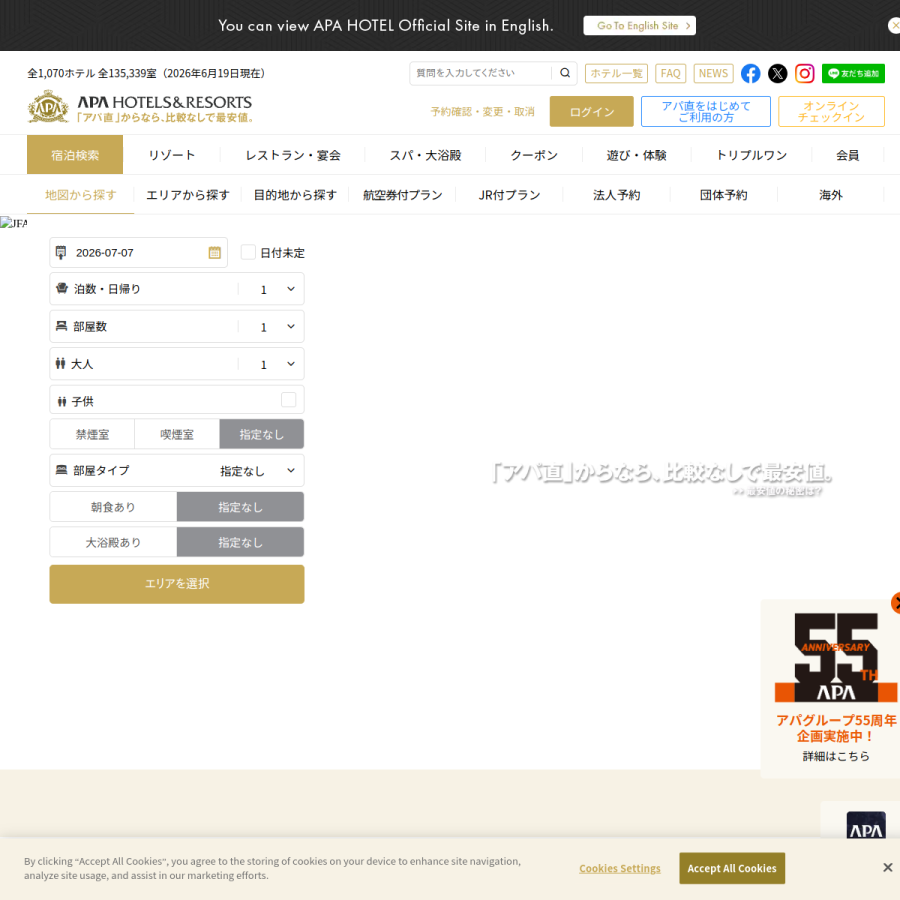Switch to 海外 tab
Screen dimensions: 900x900
click(831, 195)
